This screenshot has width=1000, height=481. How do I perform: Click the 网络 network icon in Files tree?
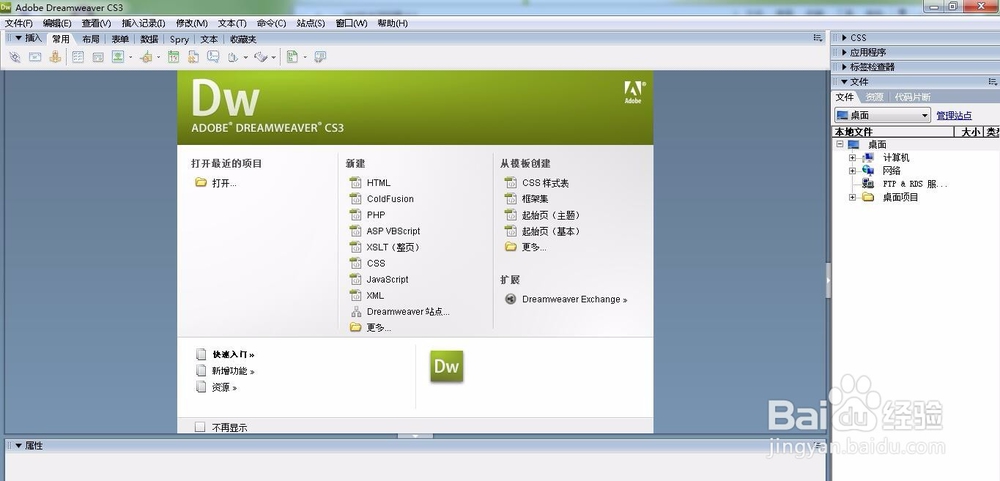[x=868, y=170]
